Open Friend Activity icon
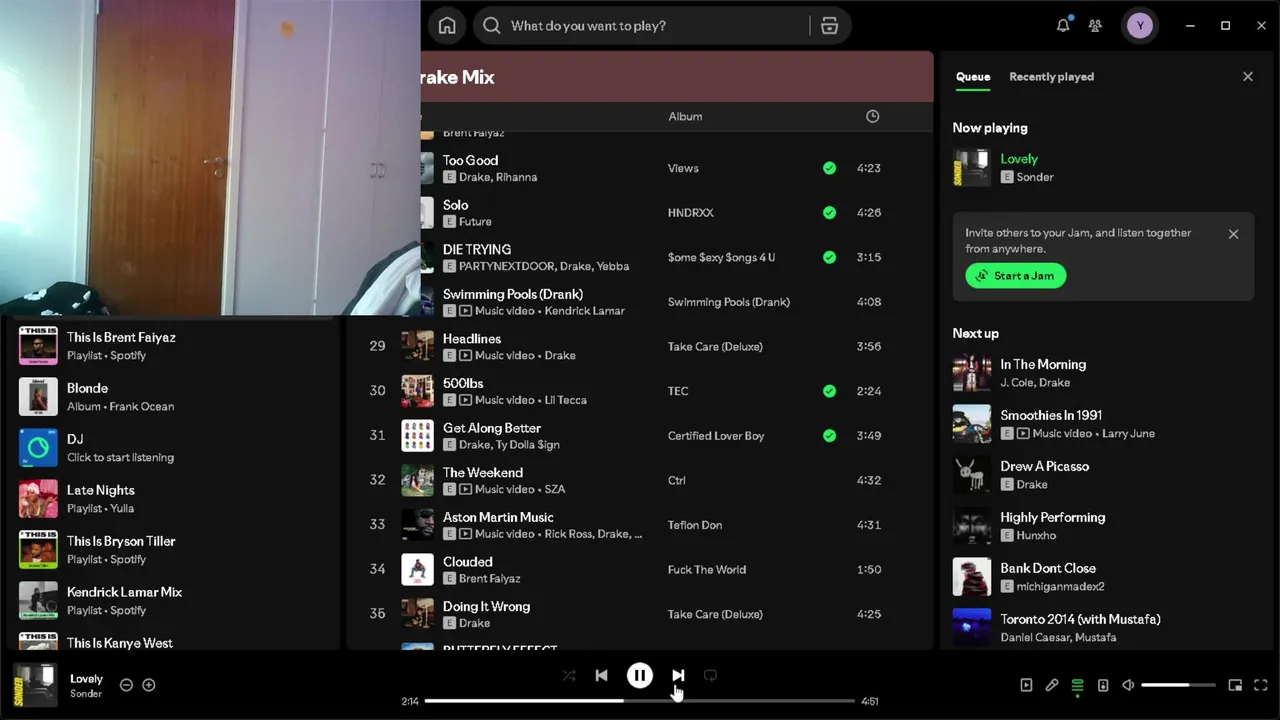This screenshot has width=1280, height=720. 1095,26
